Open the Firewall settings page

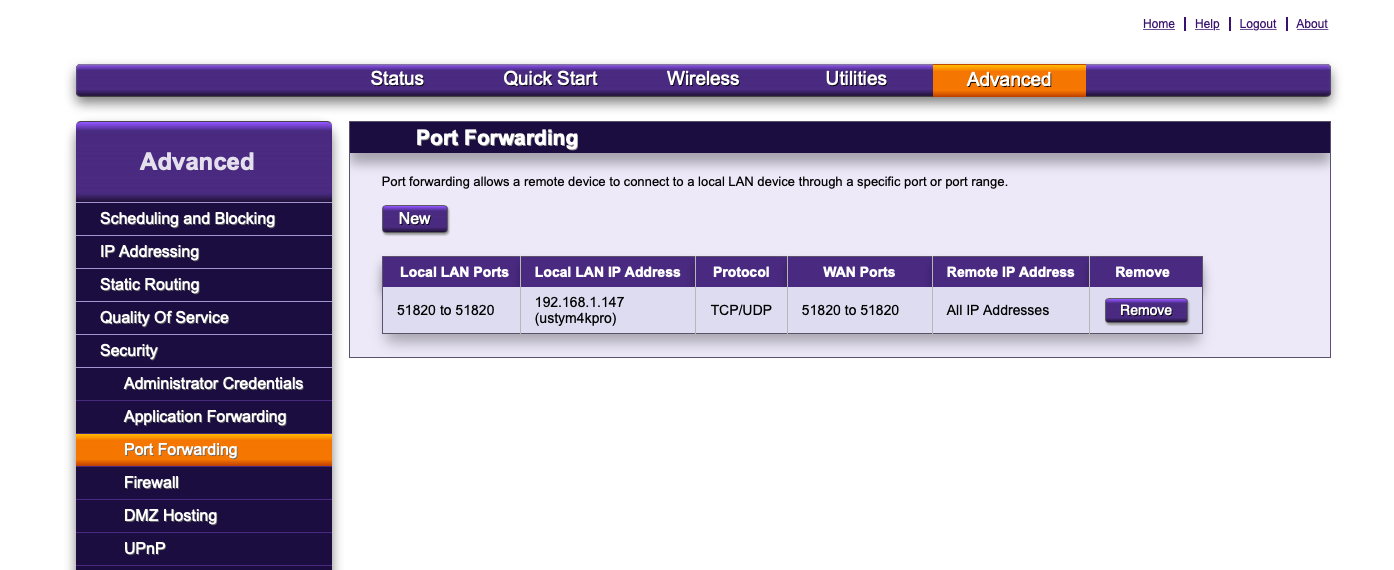(151, 483)
